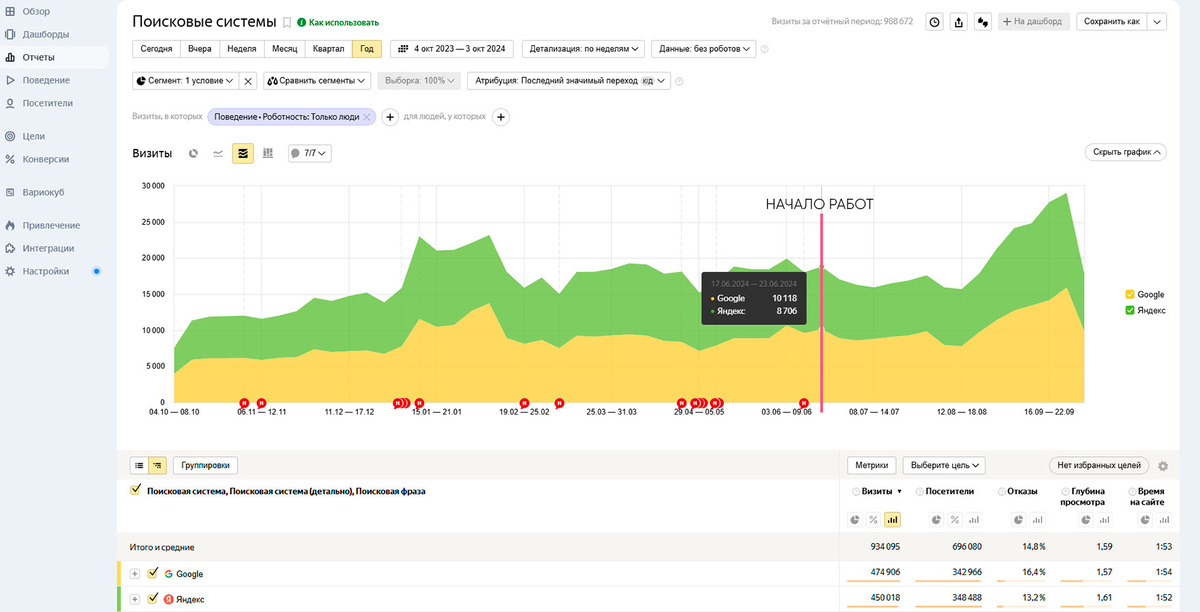Click the Привлечение flame icon

point(10,225)
